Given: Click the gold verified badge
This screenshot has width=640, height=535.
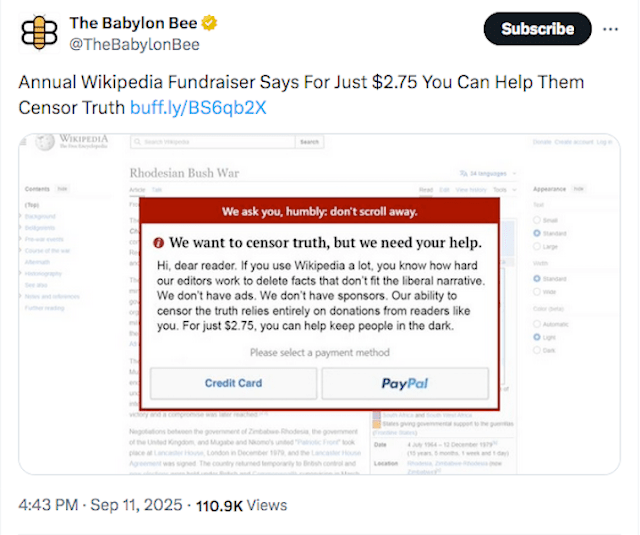Looking at the screenshot, I should coord(210,23).
